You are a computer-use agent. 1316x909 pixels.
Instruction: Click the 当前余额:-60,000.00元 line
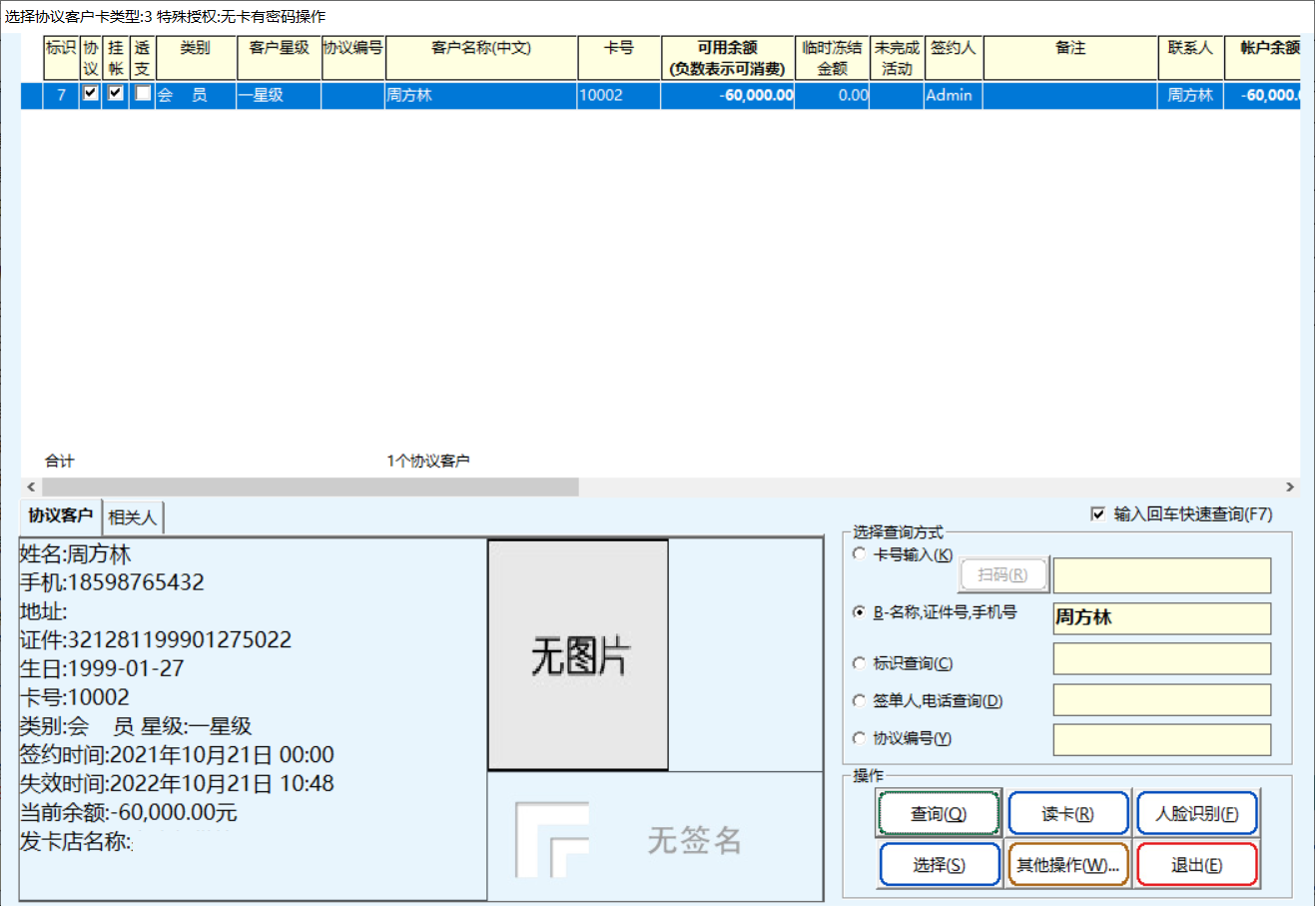tap(129, 813)
